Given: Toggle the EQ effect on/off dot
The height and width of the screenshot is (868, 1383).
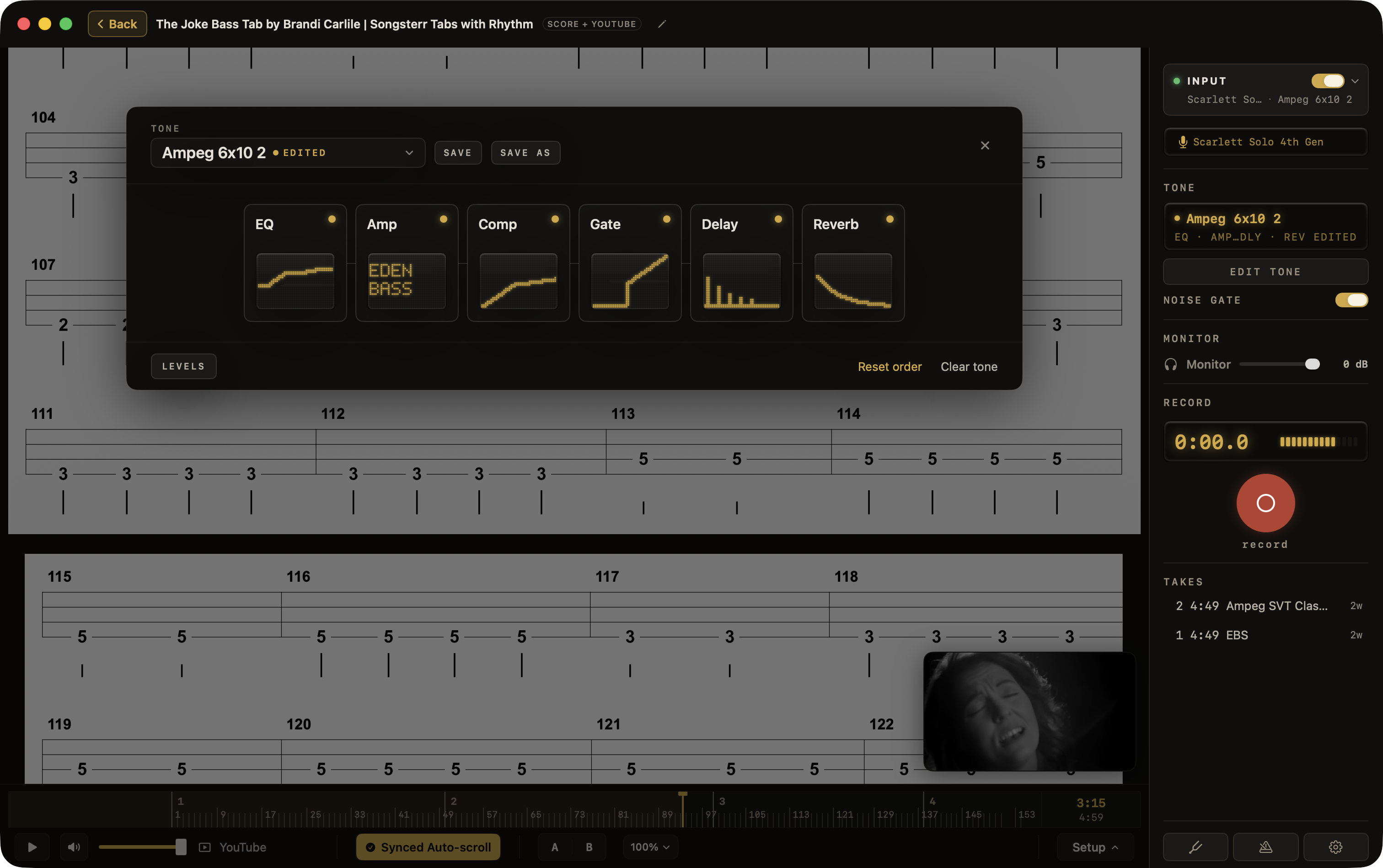Looking at the screenshot, I should (x=332, y=219).
